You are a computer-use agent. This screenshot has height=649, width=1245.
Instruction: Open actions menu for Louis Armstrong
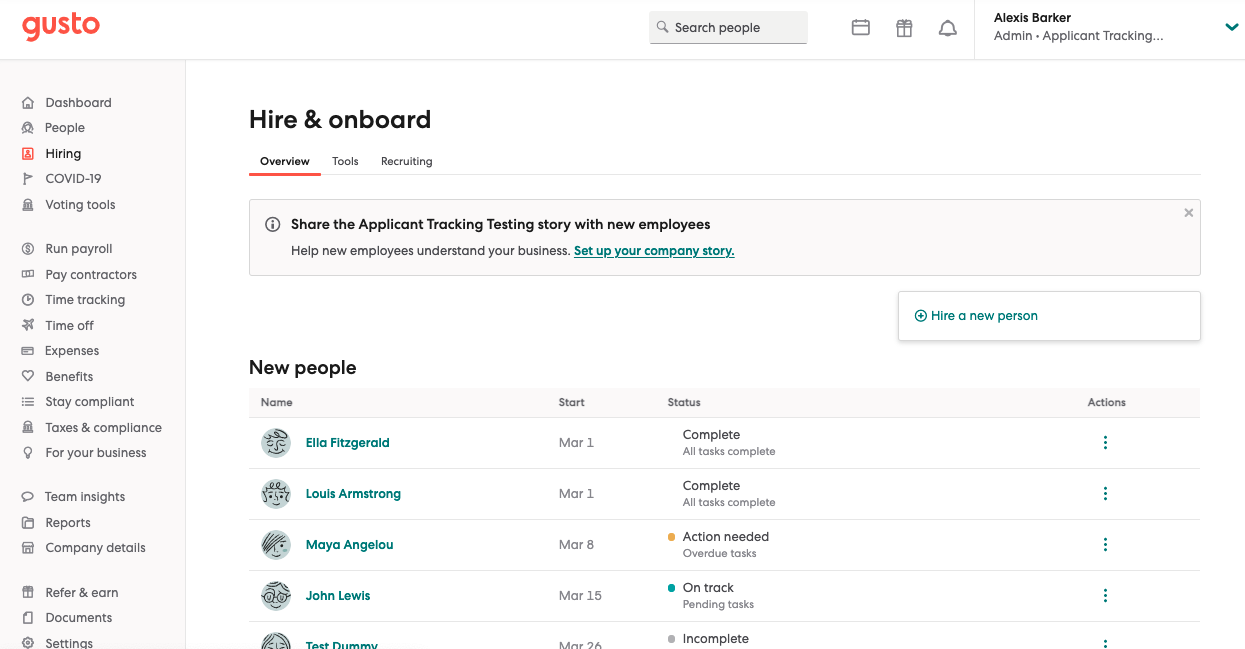point(1105,494)
